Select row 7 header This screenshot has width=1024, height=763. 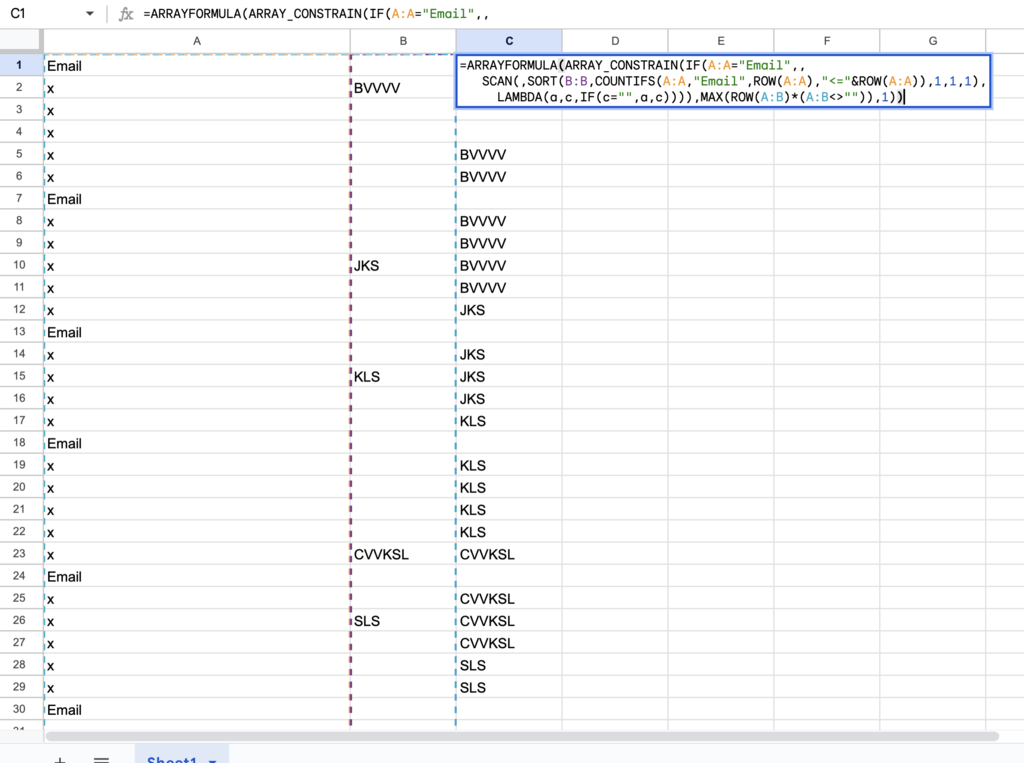click(22, 199)
